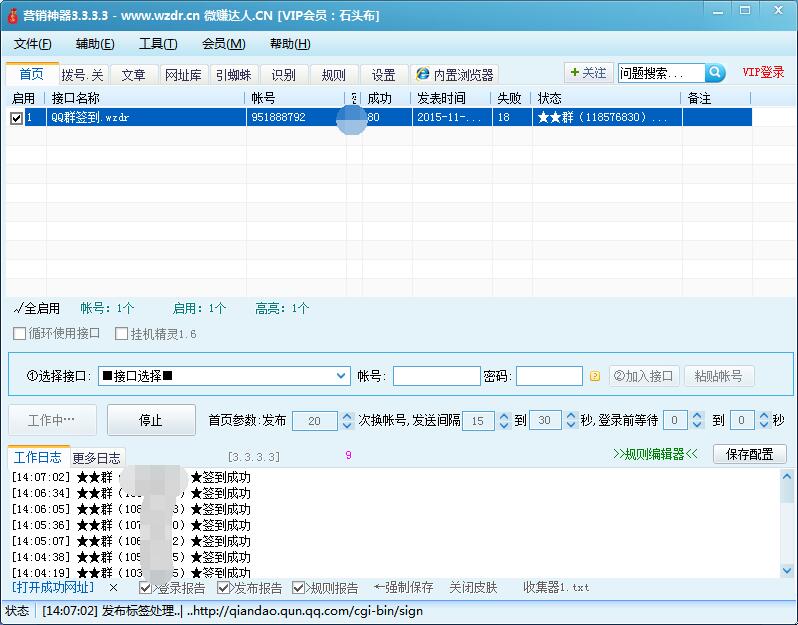Increase the 发布 count spinner up arrow
Viewport: 798px width, 625px height.
(x=347, y=416)
